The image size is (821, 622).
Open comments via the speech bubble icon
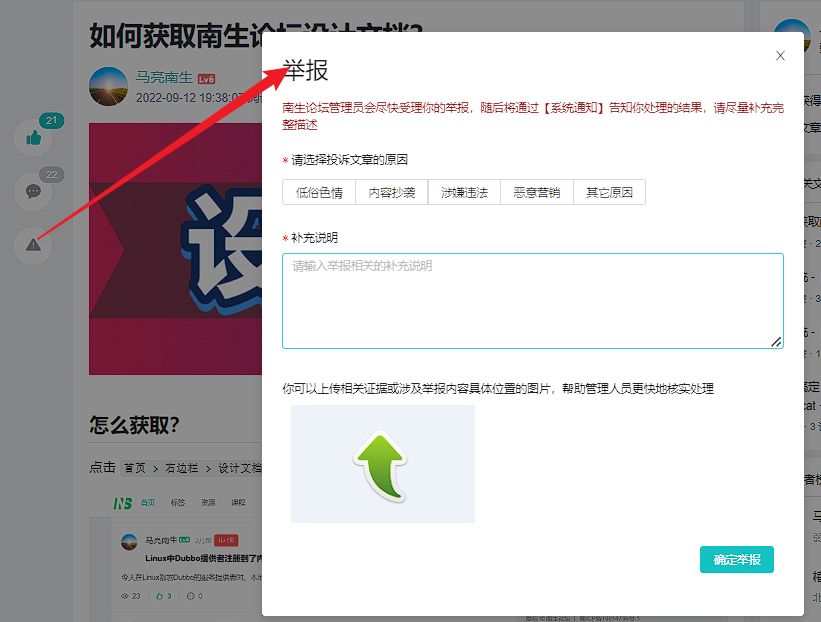32,191
